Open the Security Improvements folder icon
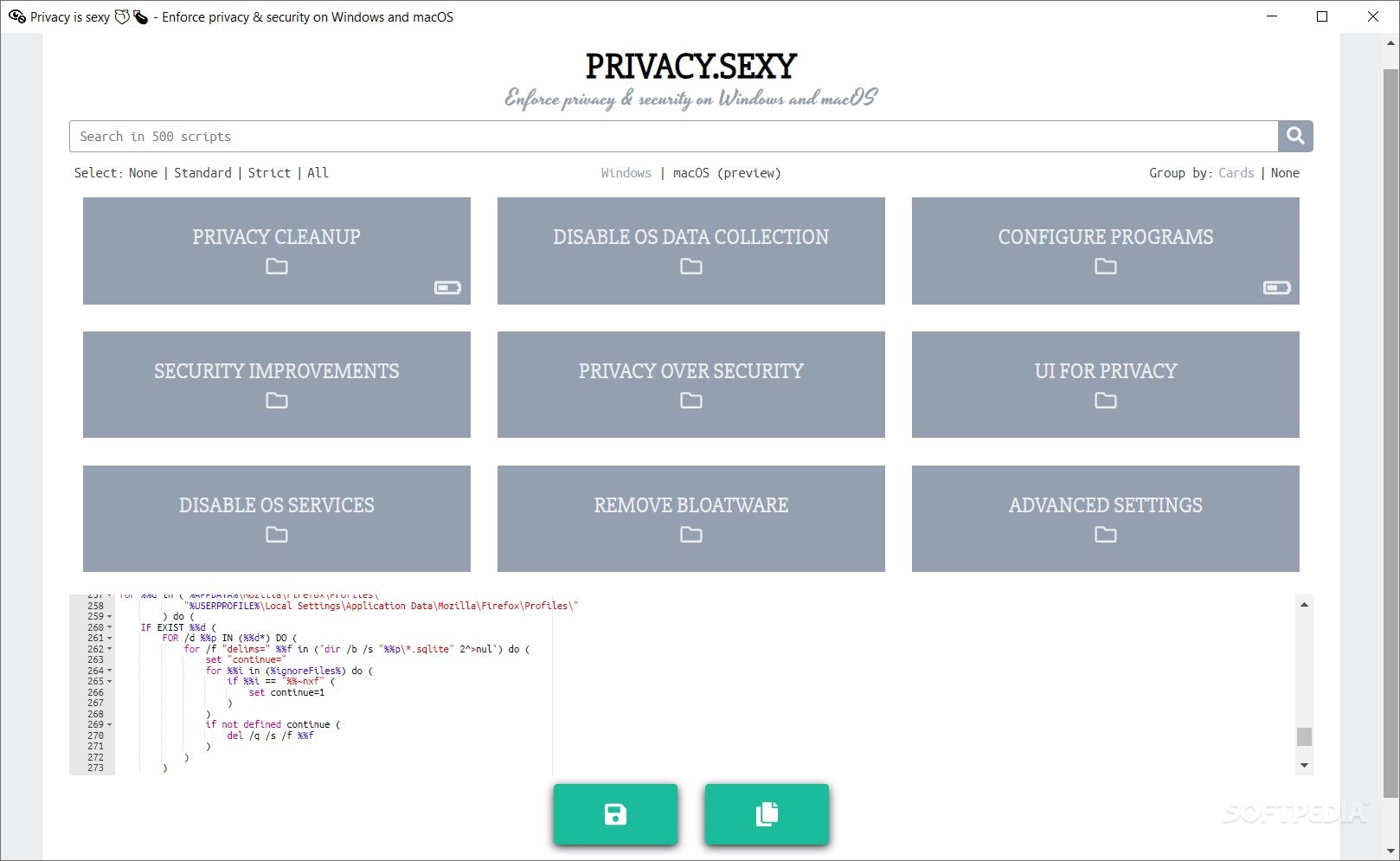This screenshot has height=861, width=1400. click(277, 401)
